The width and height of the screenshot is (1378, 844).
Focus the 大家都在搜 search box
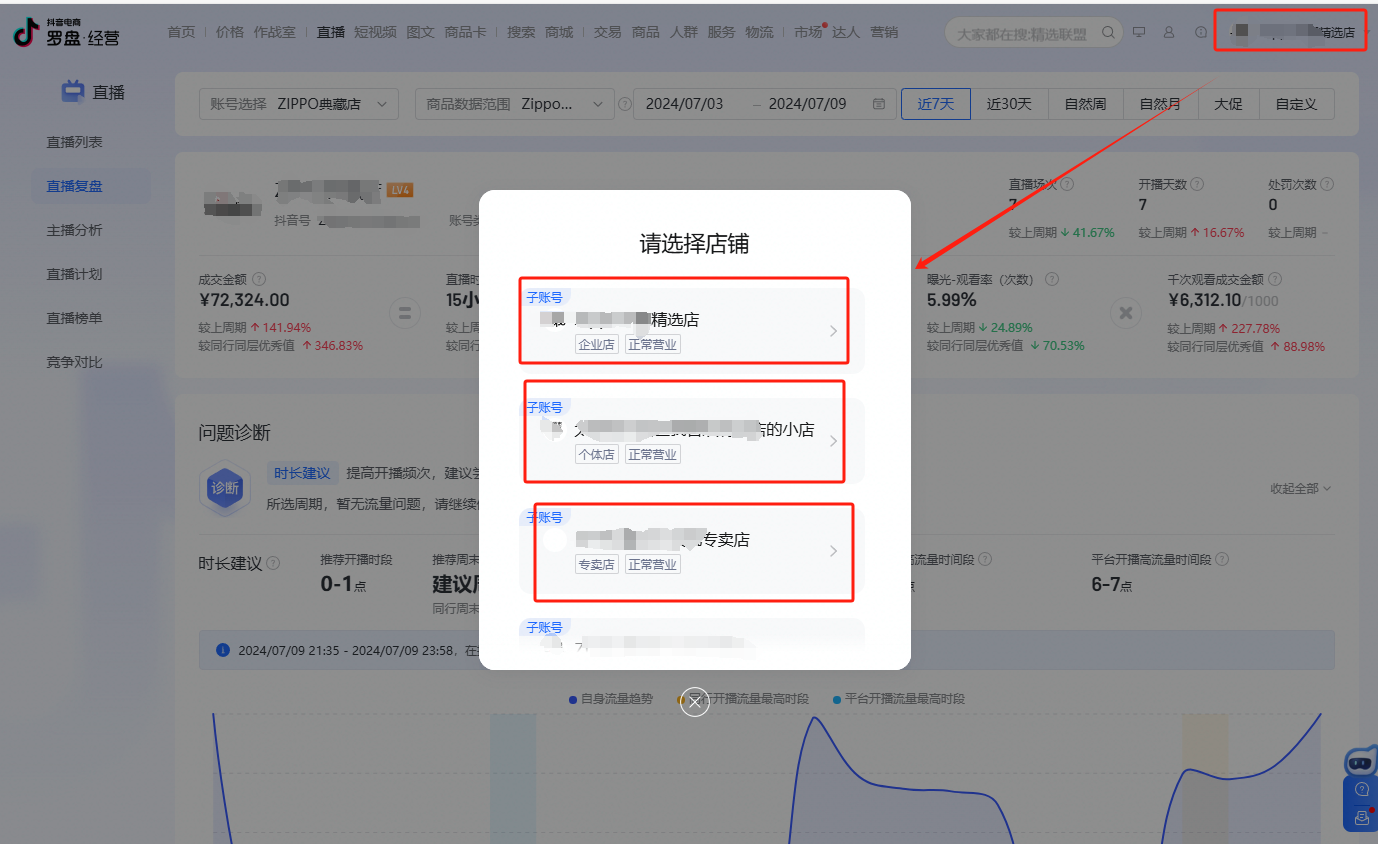(x=1033, y=32)
